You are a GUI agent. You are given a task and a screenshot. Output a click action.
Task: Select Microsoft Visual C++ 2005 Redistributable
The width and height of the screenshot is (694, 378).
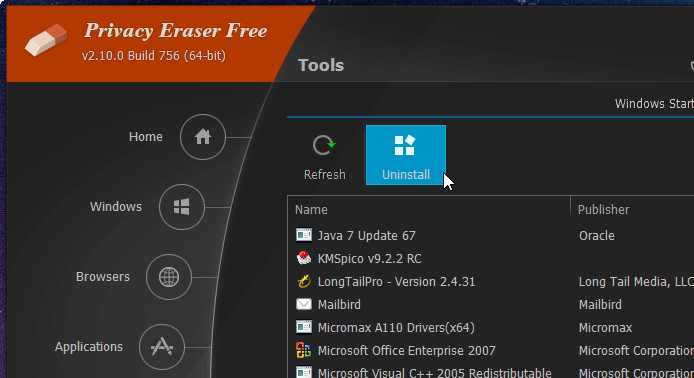coord(435,373)
